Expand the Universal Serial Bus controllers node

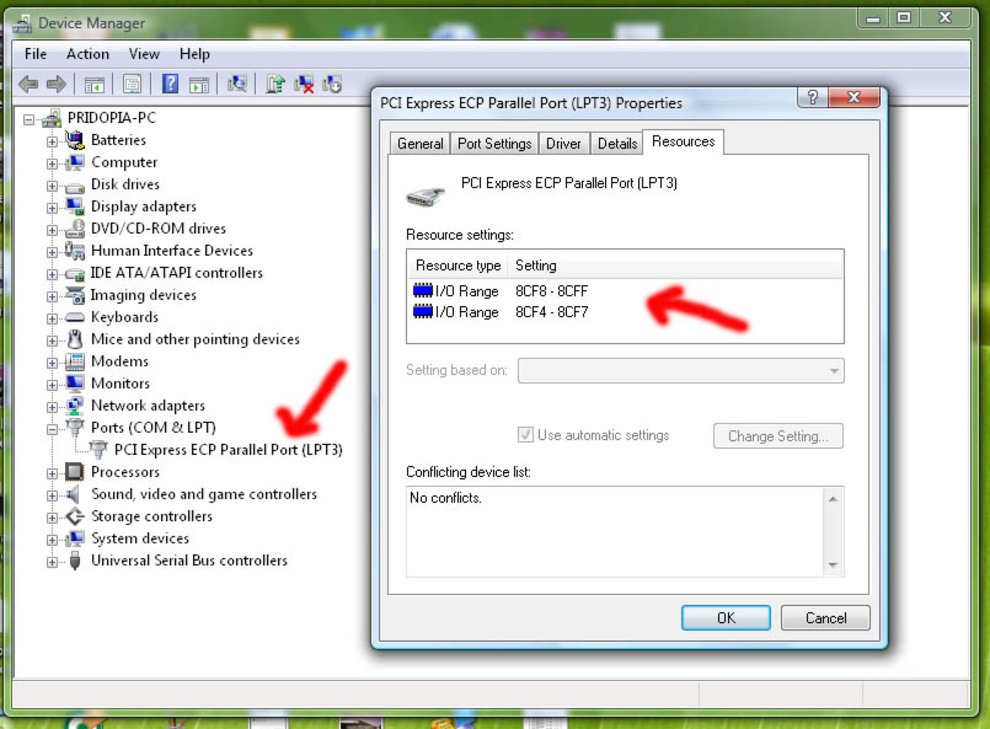coord(52,561)
